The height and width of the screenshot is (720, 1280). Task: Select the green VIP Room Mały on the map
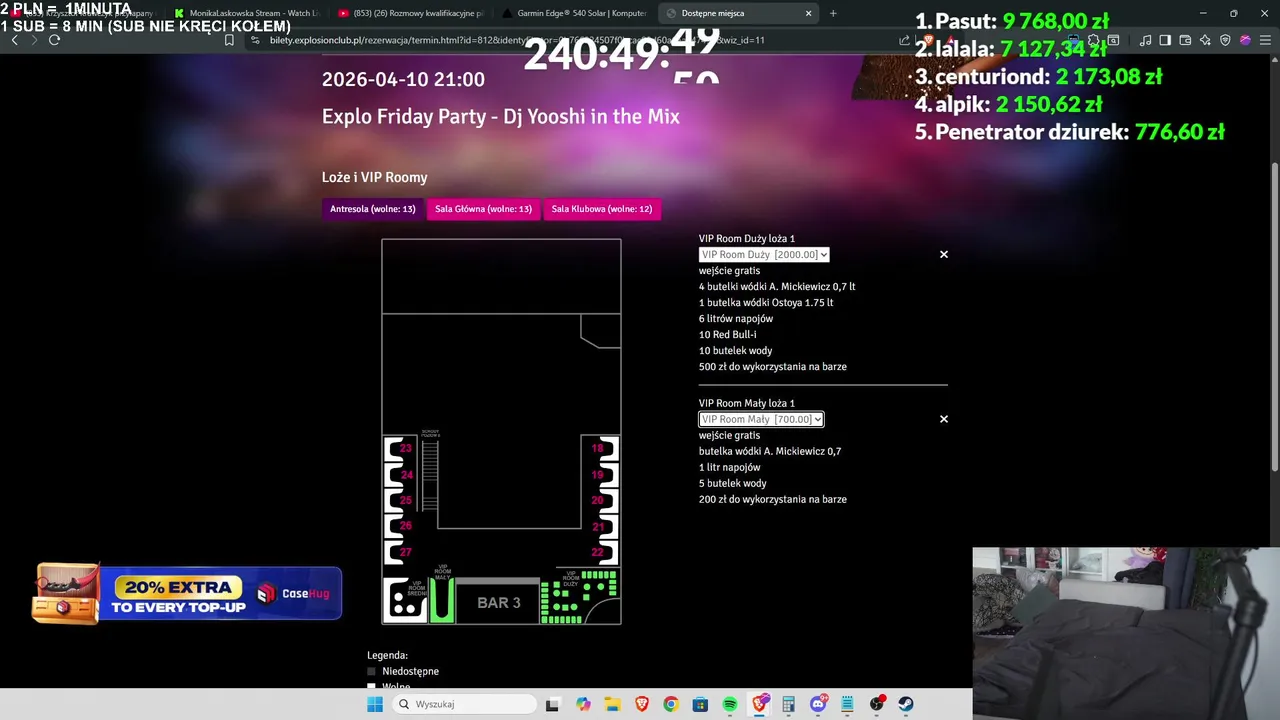(442, 600)
